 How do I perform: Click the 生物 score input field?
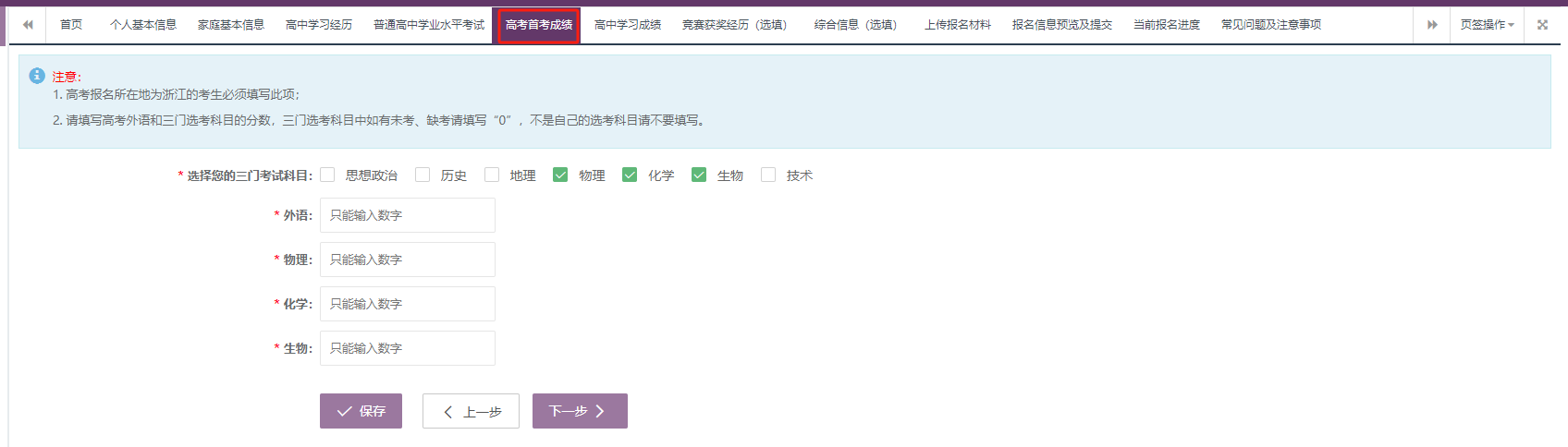click(408, 348)
